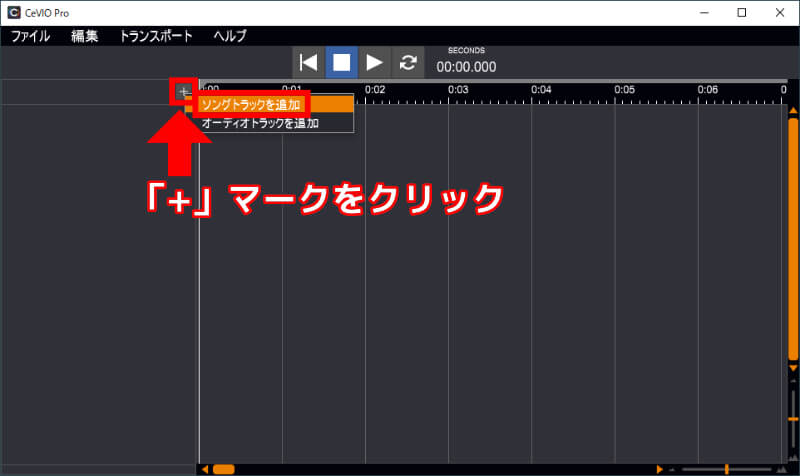Click the vertical scrollbar down arrow
Screen dimensions: 800x476
coord(793,368)
